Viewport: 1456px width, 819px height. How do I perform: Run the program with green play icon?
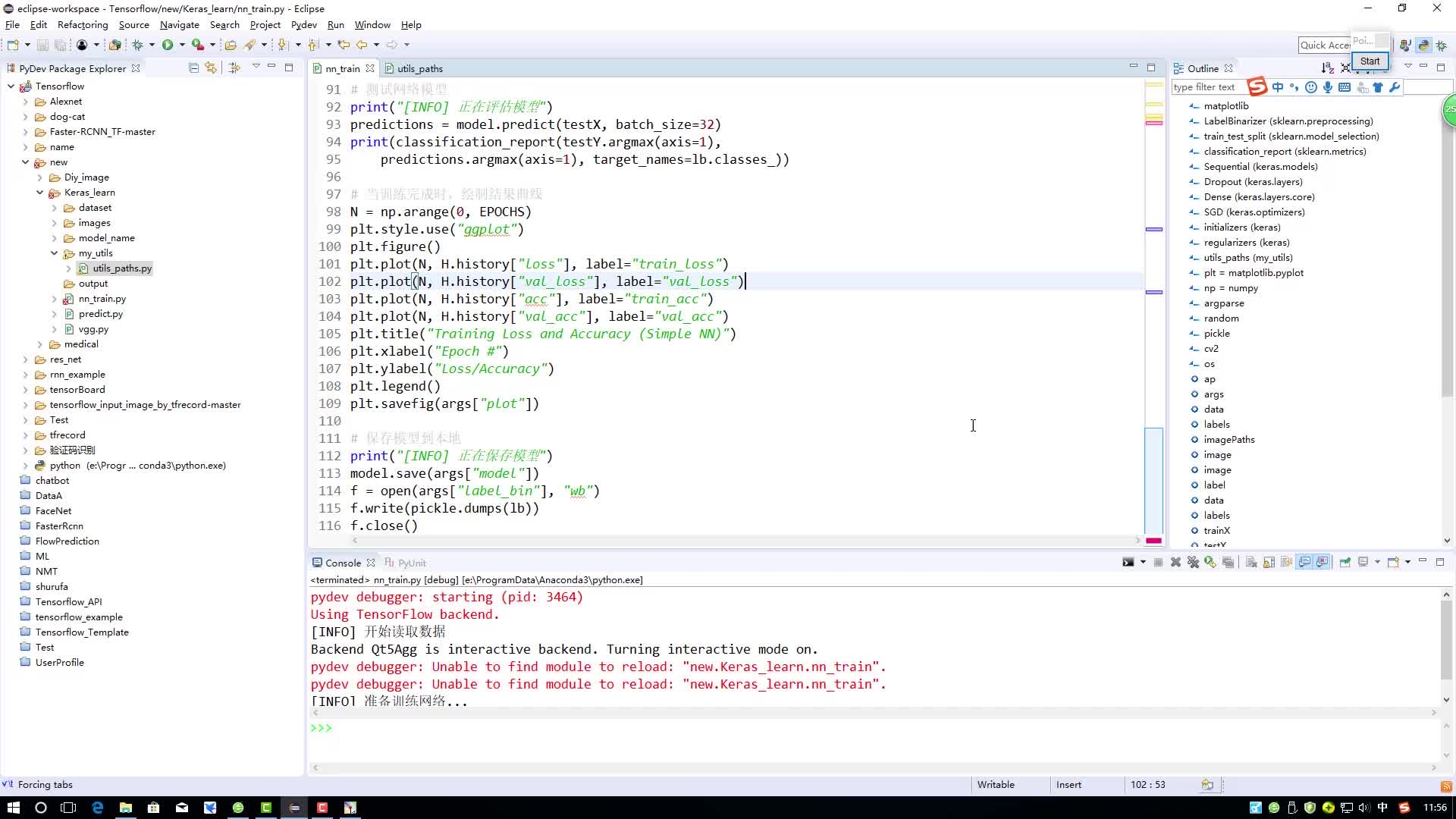[168, 45]
